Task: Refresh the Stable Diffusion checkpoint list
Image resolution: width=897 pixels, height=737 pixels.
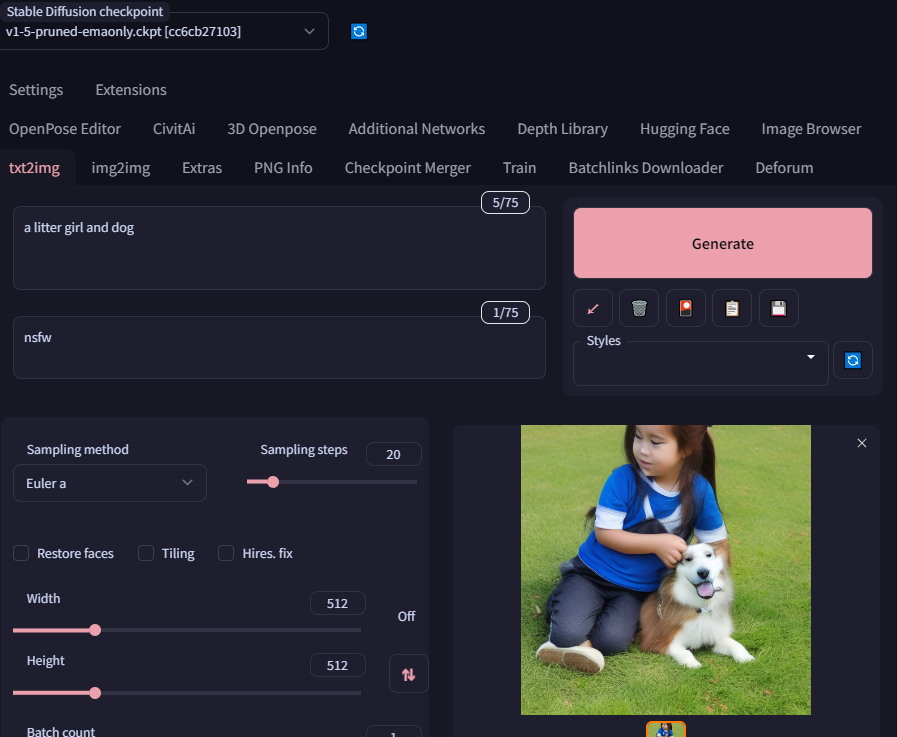Action: click(359, 31)
